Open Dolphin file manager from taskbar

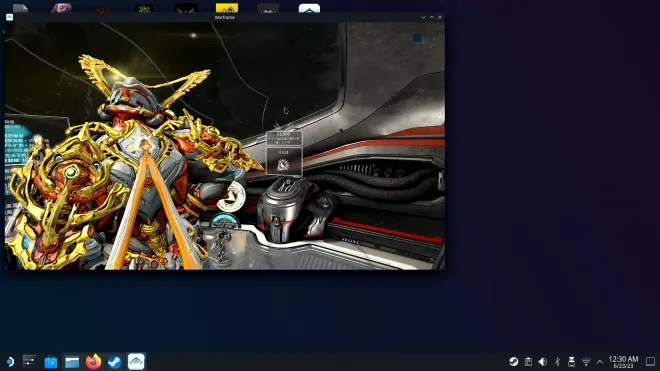point(72,362)
